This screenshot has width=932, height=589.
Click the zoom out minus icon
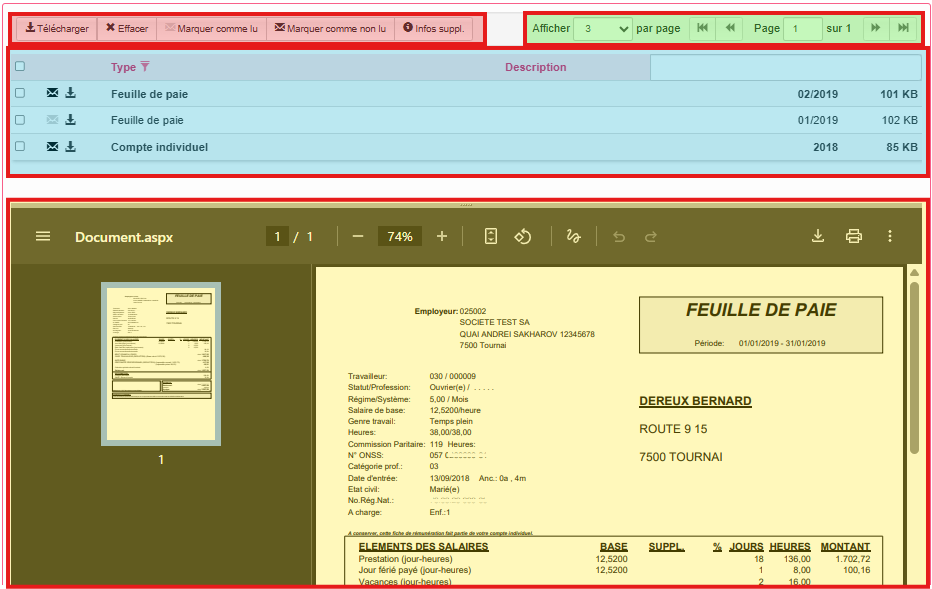358,237
